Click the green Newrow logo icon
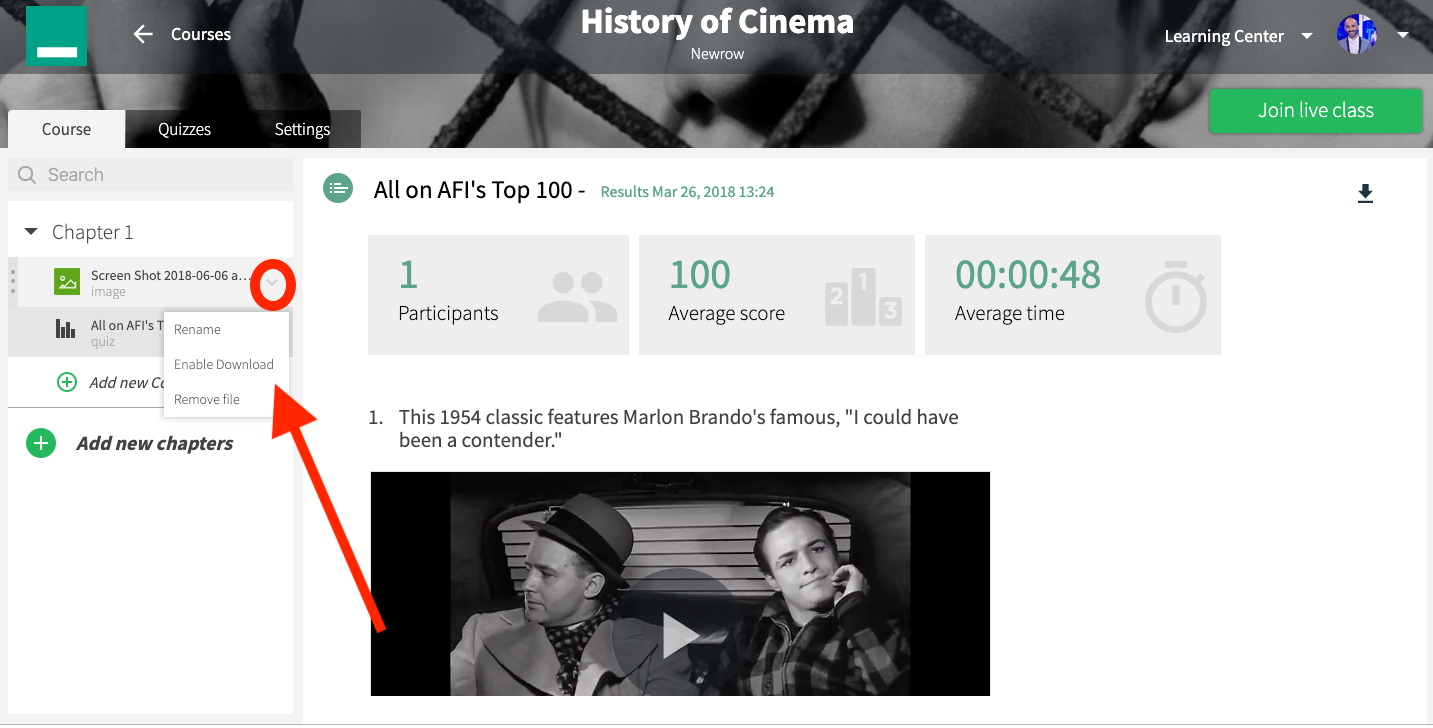 point(56,36)
